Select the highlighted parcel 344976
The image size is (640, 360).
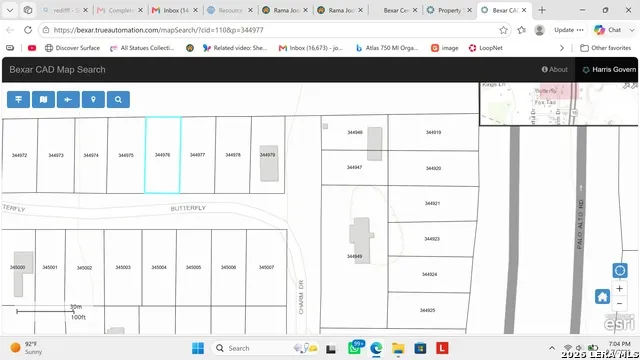163,155
